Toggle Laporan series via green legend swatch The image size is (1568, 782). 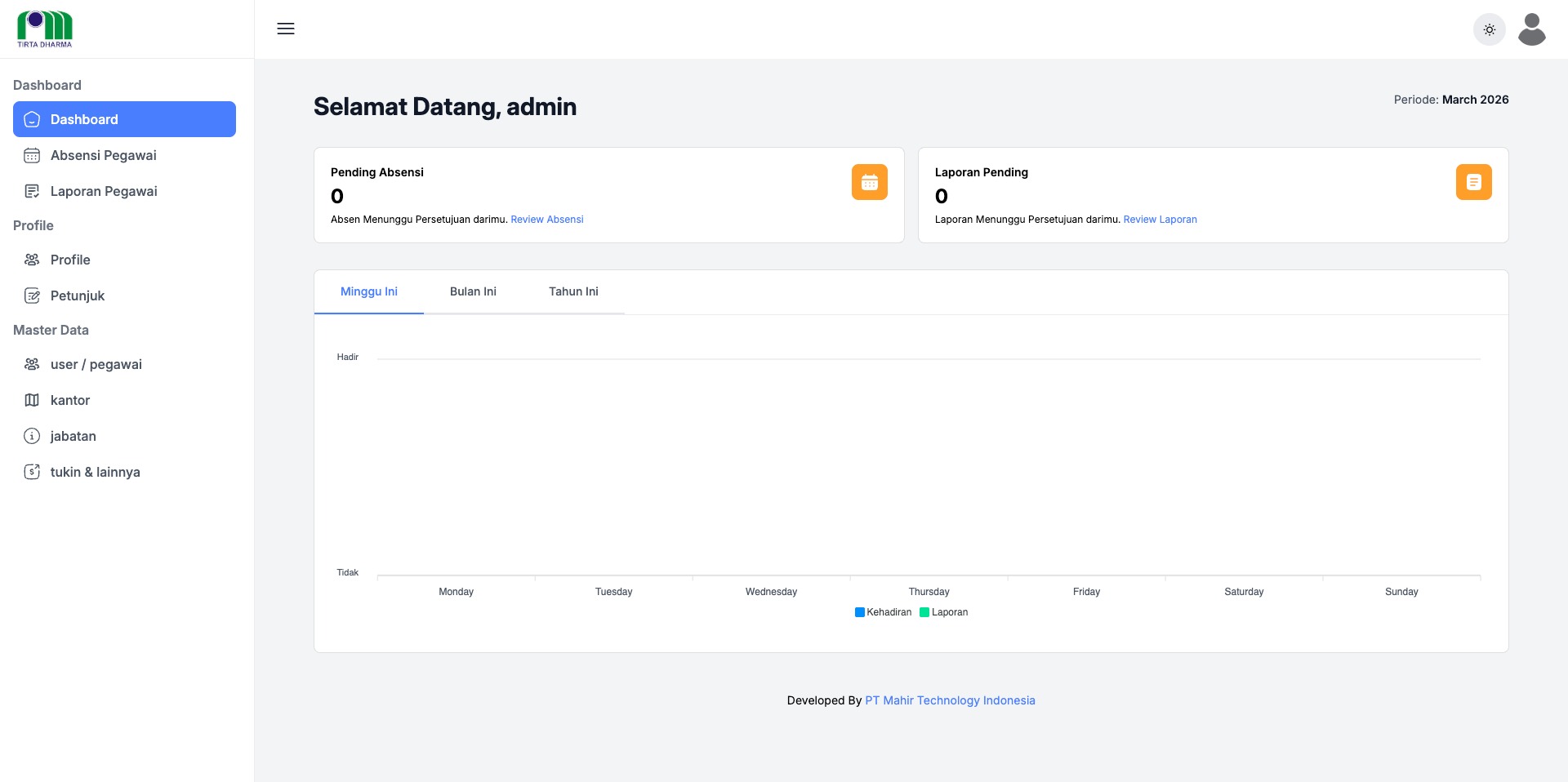point(924,612)
